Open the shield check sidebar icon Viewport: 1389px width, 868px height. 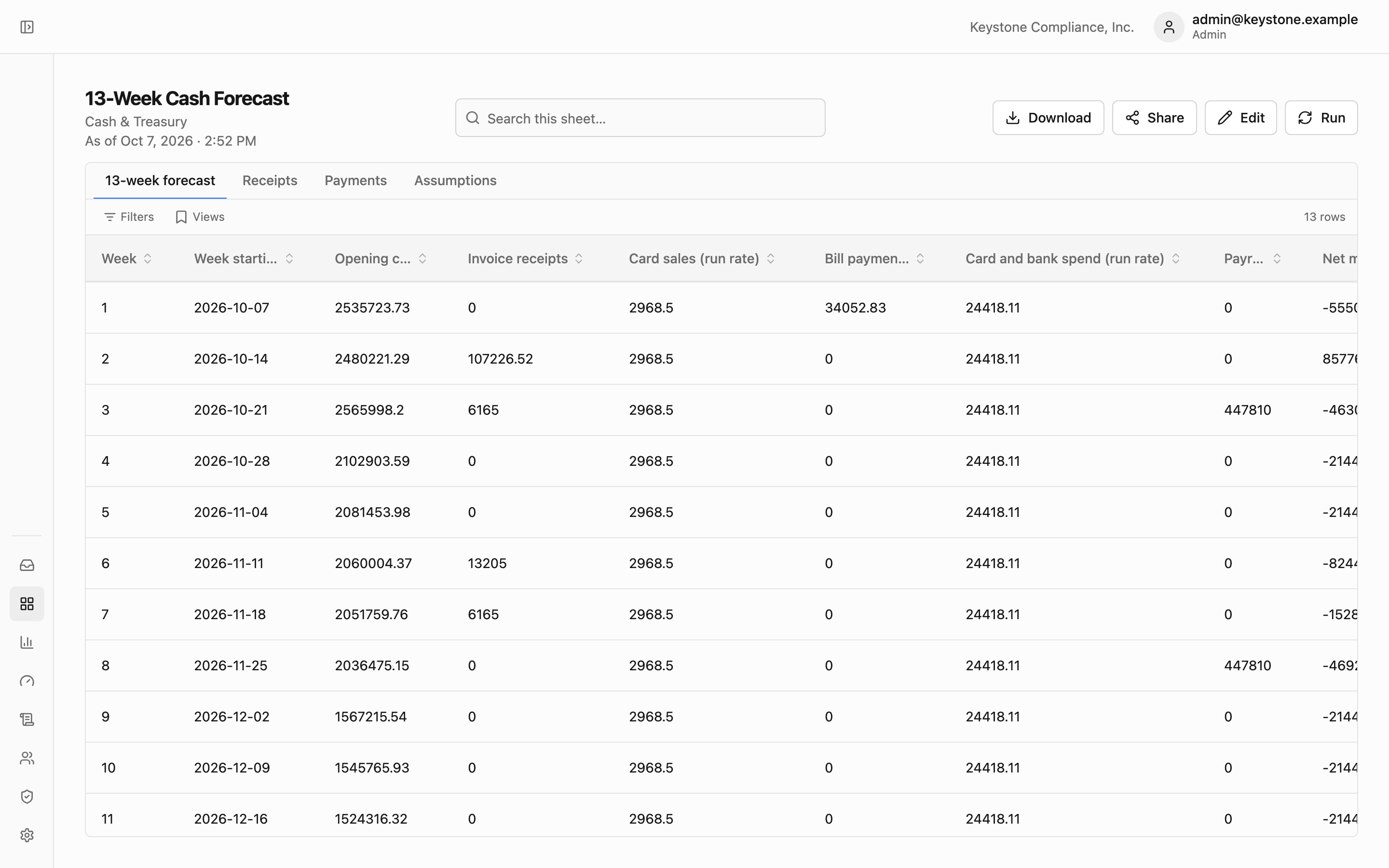tap(27, 797)
